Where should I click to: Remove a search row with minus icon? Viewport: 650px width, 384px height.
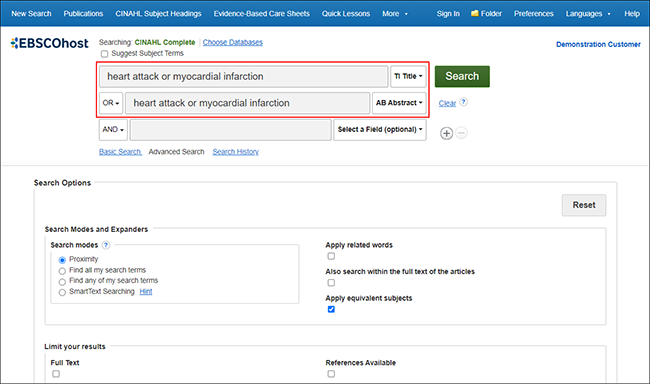pos(461,133)
